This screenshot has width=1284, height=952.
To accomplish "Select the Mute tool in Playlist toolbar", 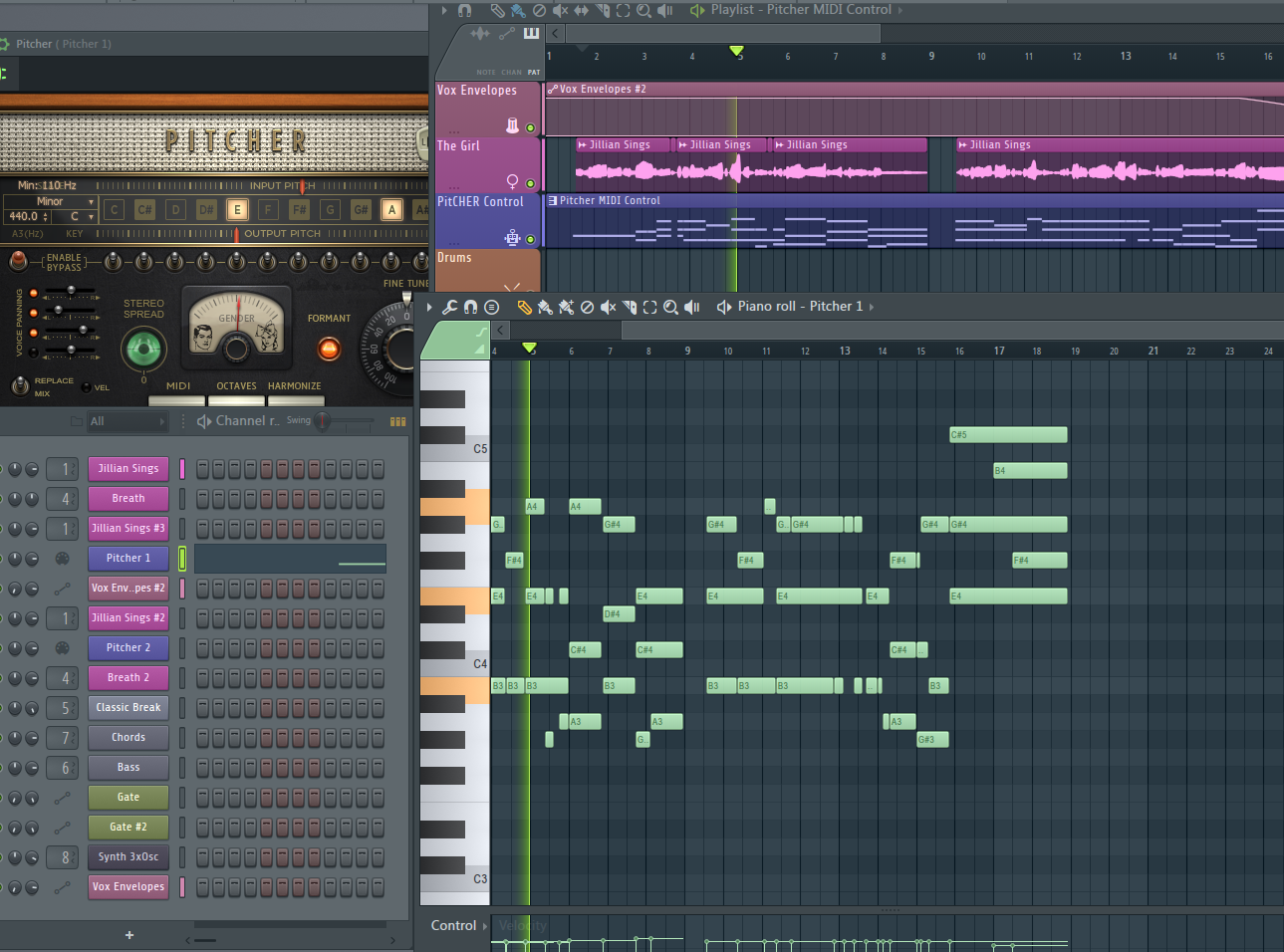I will pyautogui.click(x=560, y=10).
